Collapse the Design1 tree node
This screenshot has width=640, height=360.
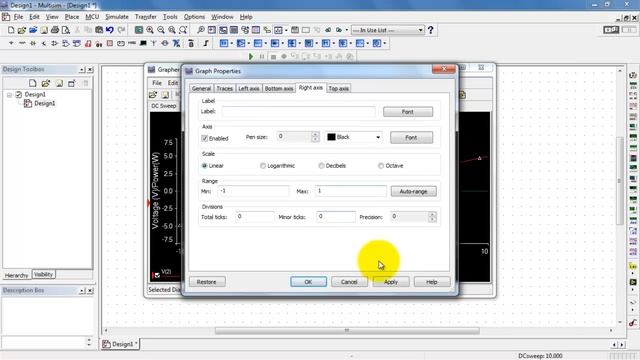pos(9,95)
